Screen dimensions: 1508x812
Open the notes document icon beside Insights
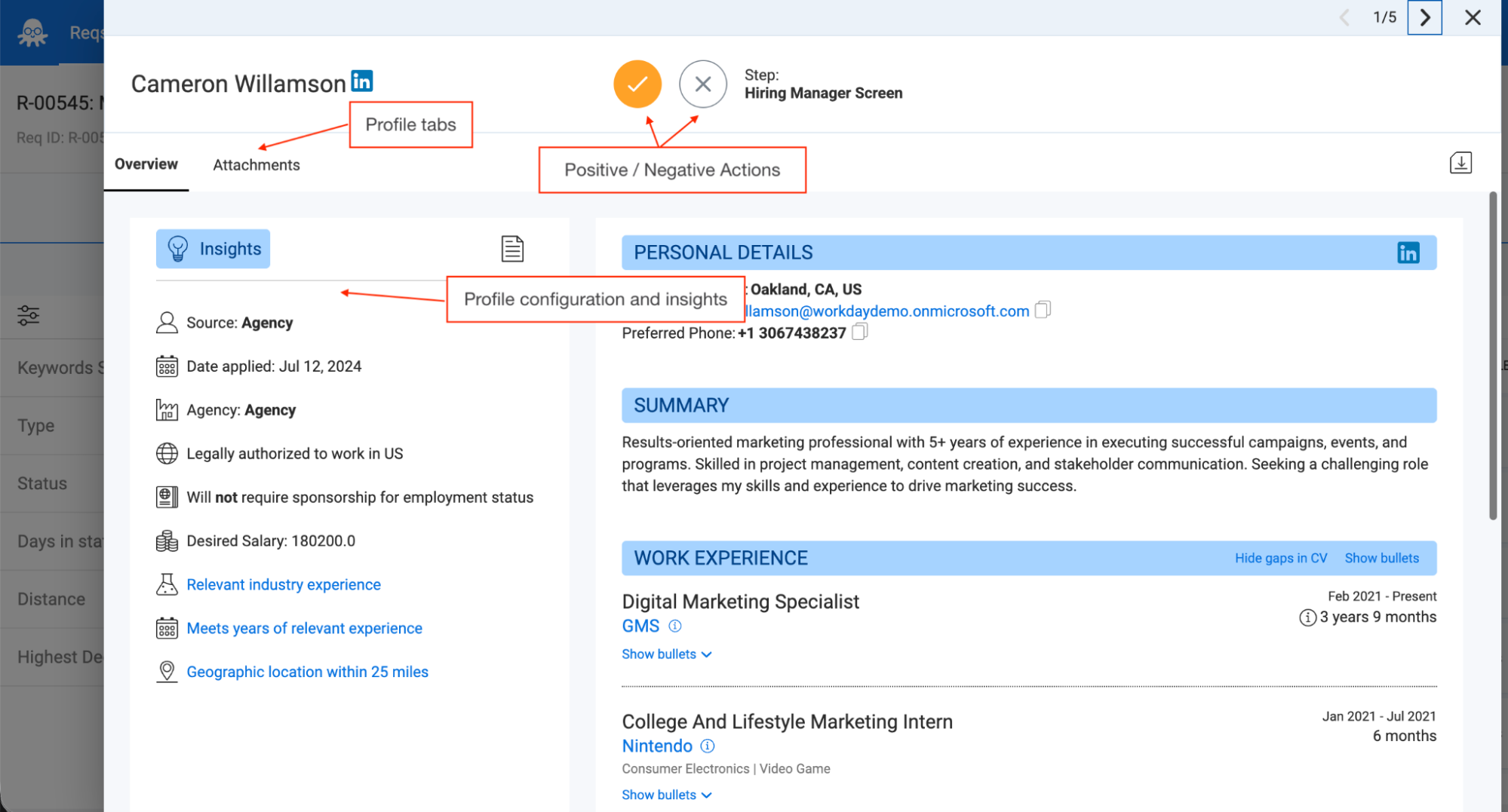tap(512, 248)
